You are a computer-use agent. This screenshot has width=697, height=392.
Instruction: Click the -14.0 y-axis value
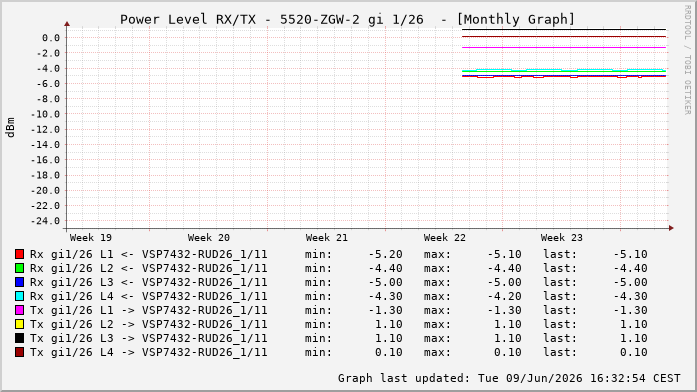point(45,145)
